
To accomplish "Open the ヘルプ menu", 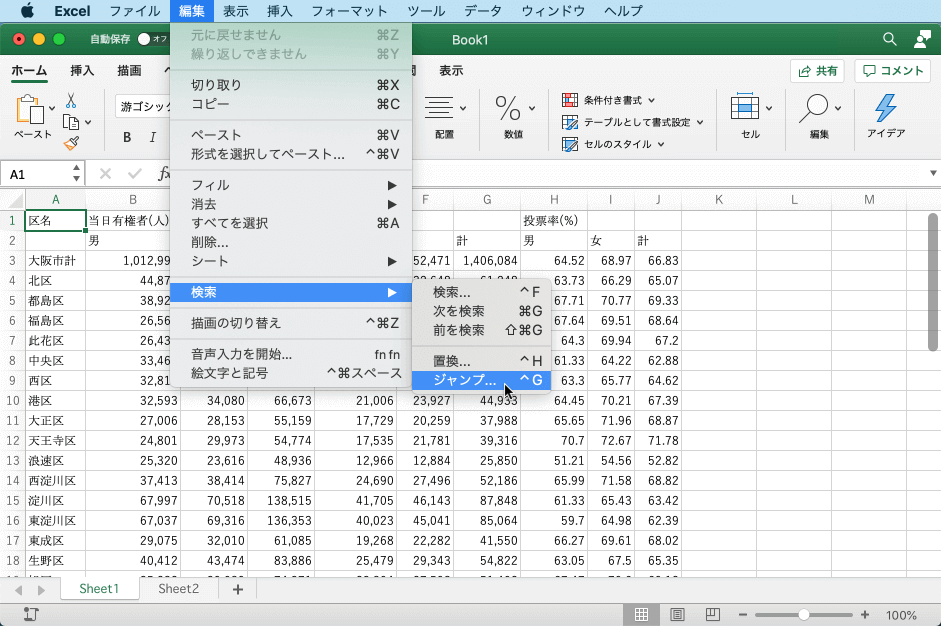I will click(623, 11).
